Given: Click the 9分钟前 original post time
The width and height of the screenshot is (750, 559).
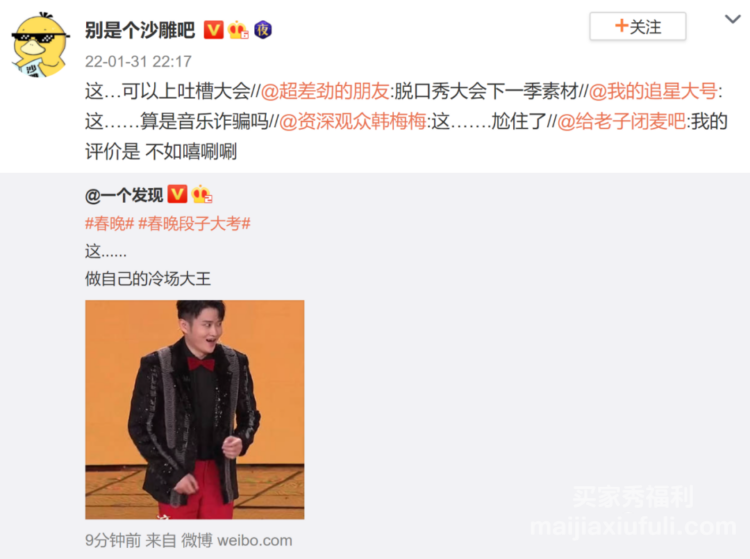Looking at the screenshot, I should tap(113, 540).
